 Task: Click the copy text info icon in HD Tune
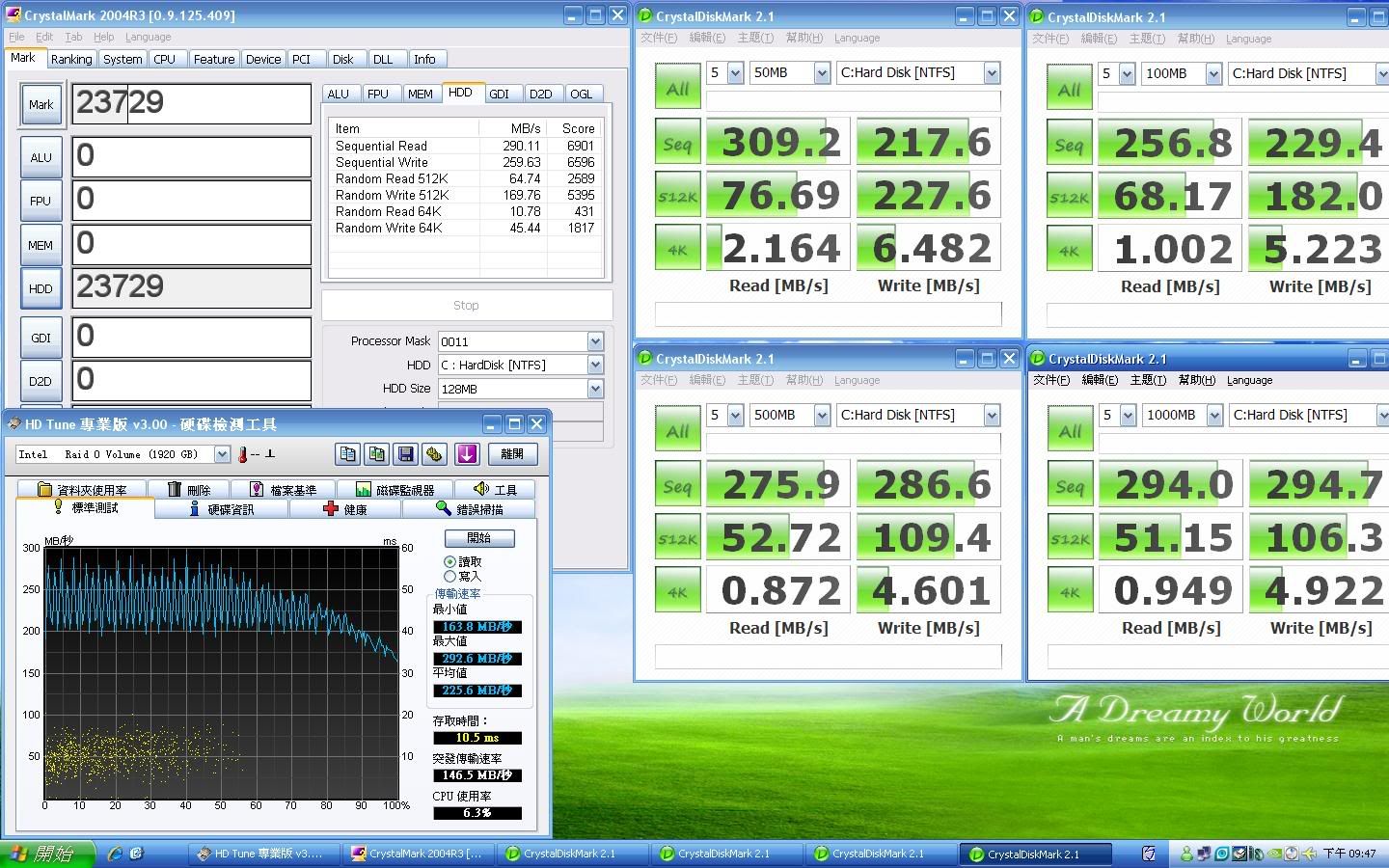pos(347,454)
